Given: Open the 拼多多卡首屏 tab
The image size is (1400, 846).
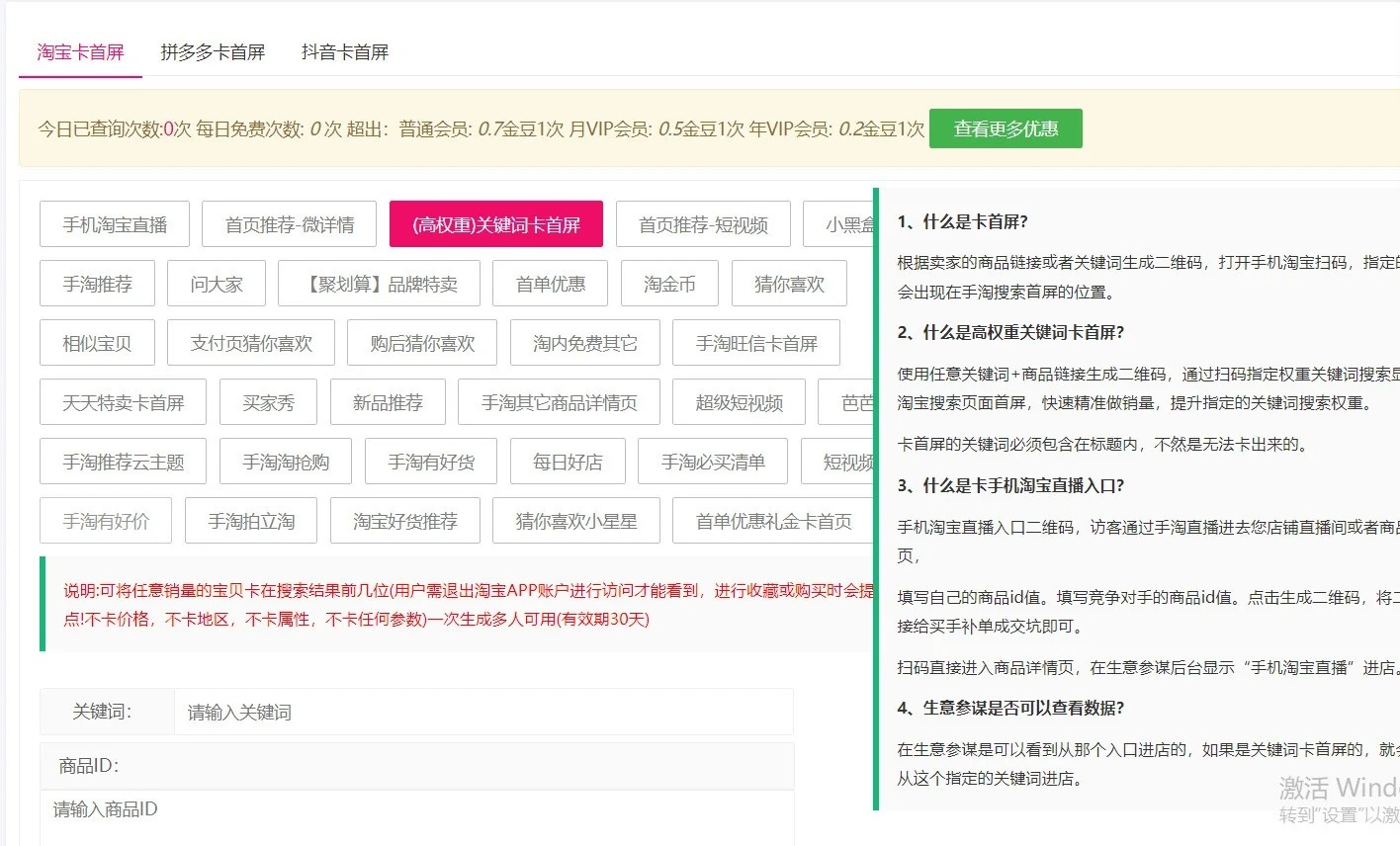Looking at the screenshot, I should [213, 52].
